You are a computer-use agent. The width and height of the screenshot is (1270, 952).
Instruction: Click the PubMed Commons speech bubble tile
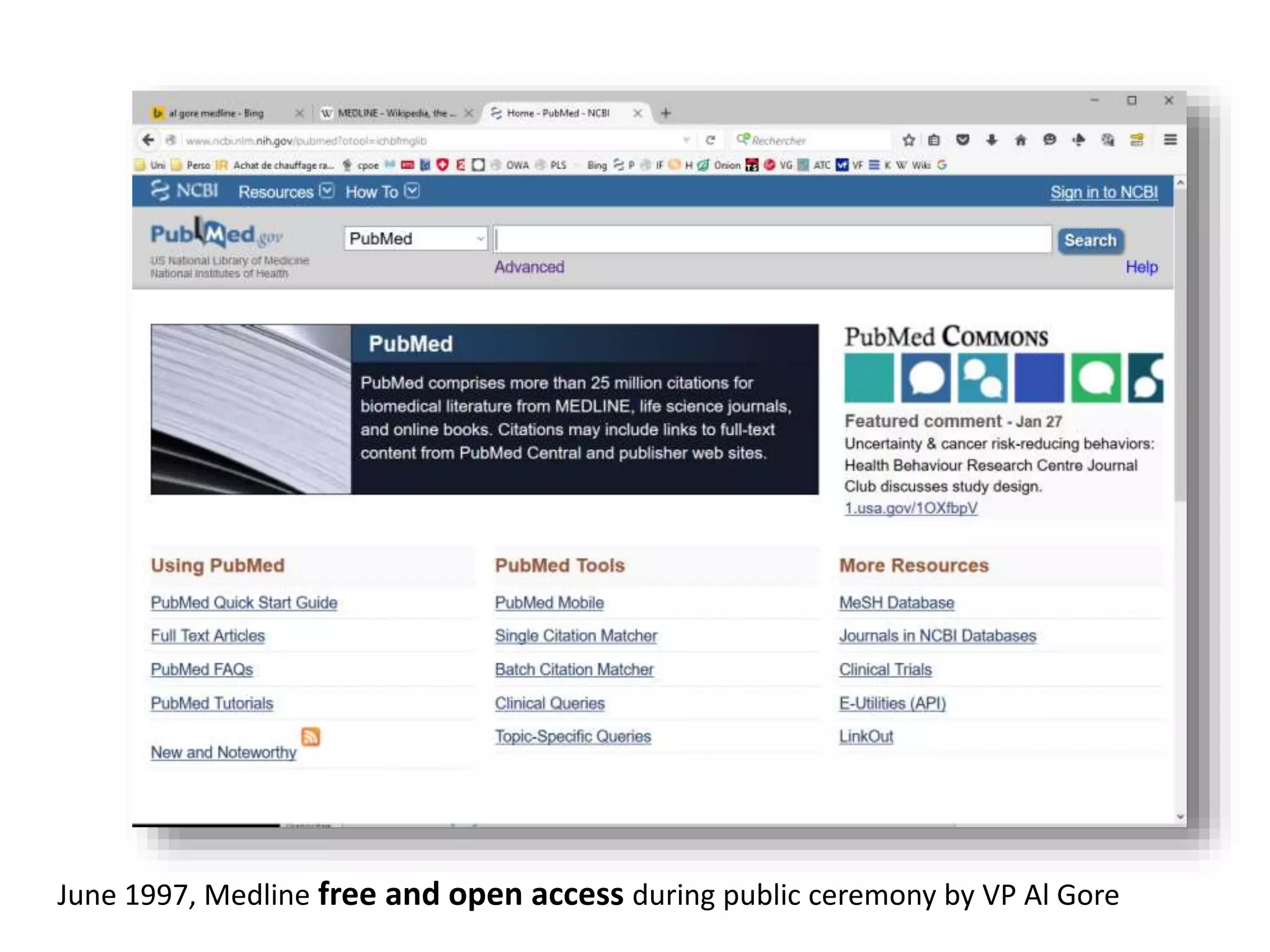click(926, 378)
